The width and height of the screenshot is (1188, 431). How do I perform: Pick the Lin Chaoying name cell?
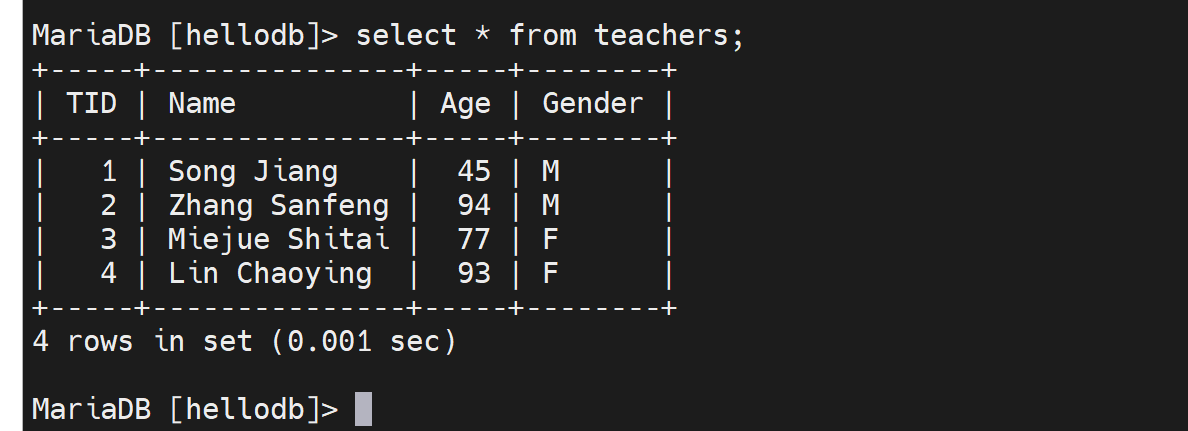click(270, 273)
